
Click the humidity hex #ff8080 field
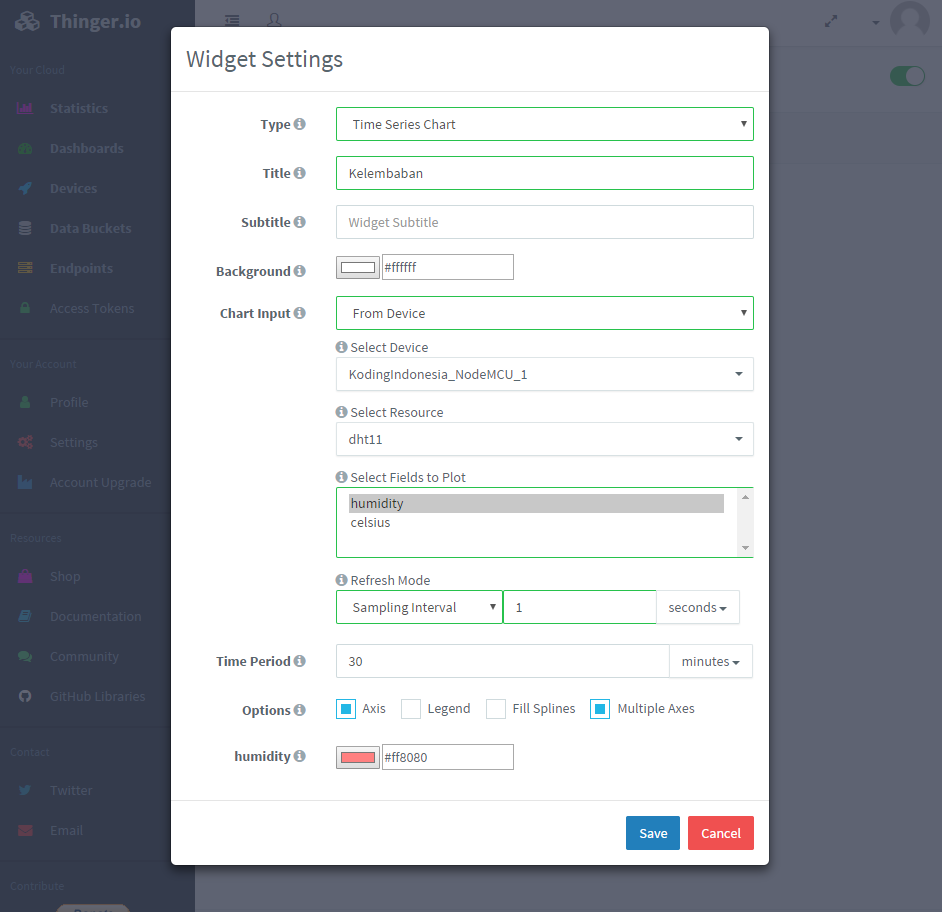[448, 757]
